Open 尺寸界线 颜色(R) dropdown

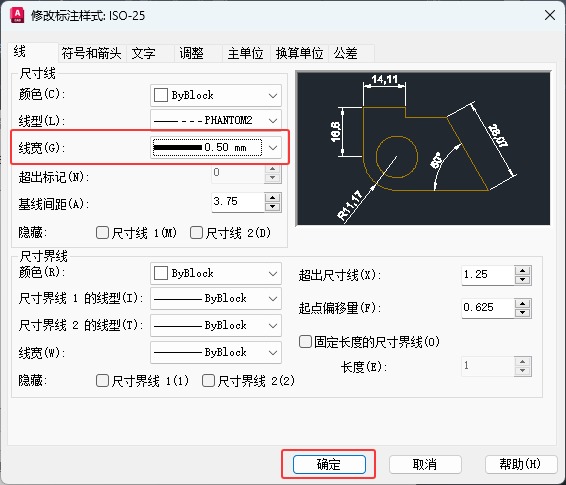pos(216,273)
